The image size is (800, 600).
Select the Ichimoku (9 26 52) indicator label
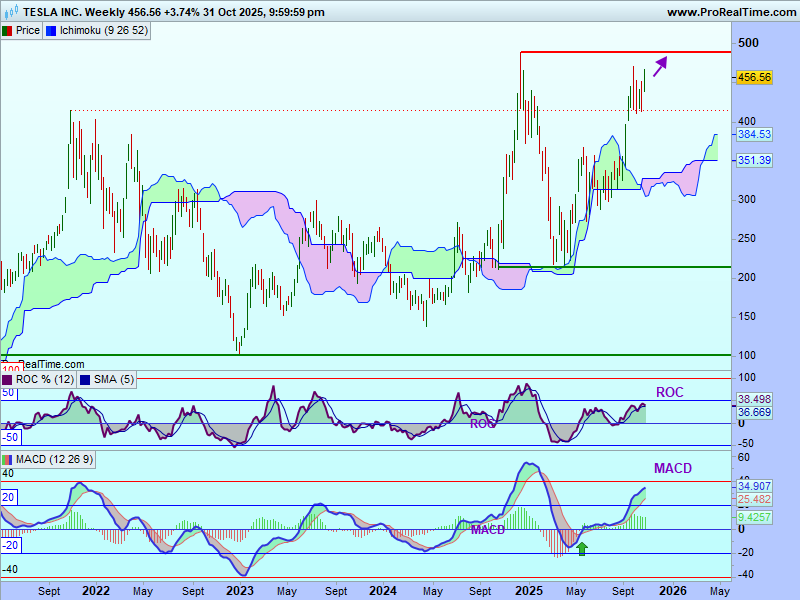tap(104, 30)
